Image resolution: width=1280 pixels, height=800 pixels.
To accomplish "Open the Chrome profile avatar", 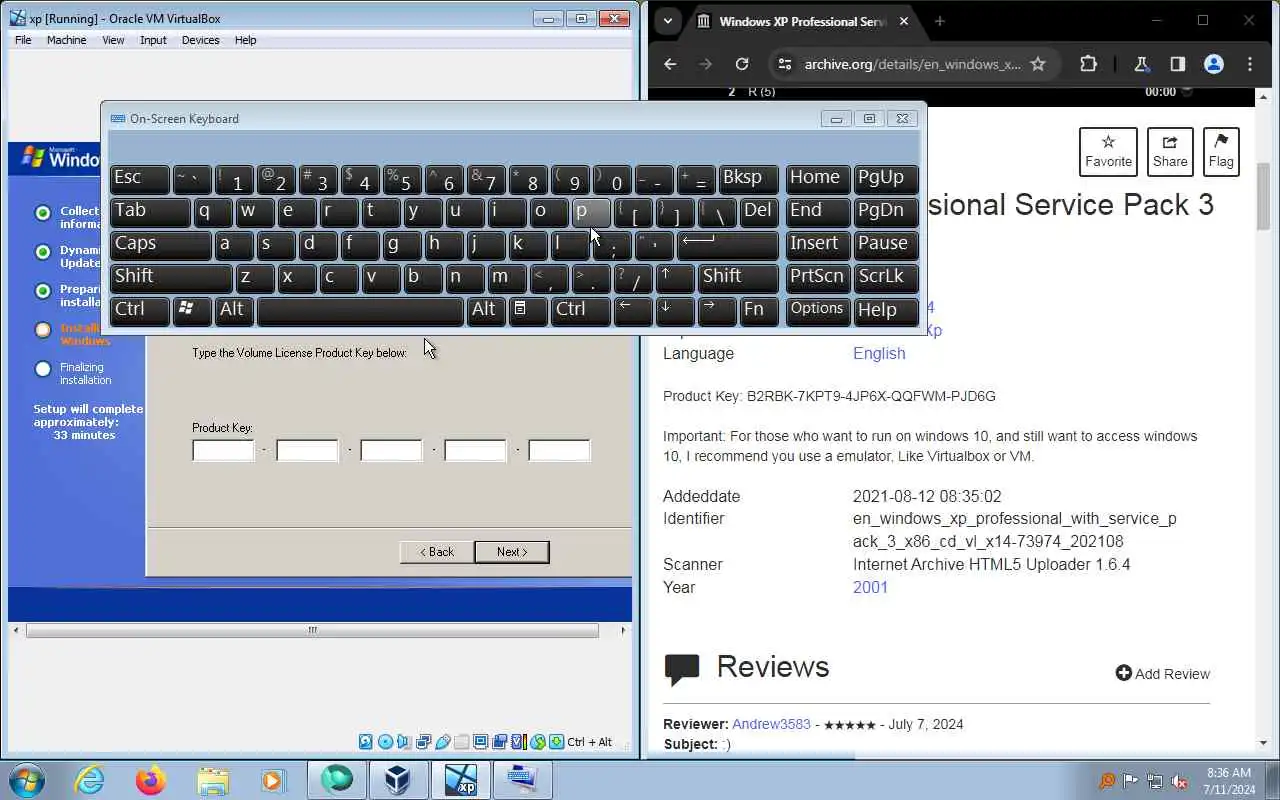I will (x=1214, y=64).
